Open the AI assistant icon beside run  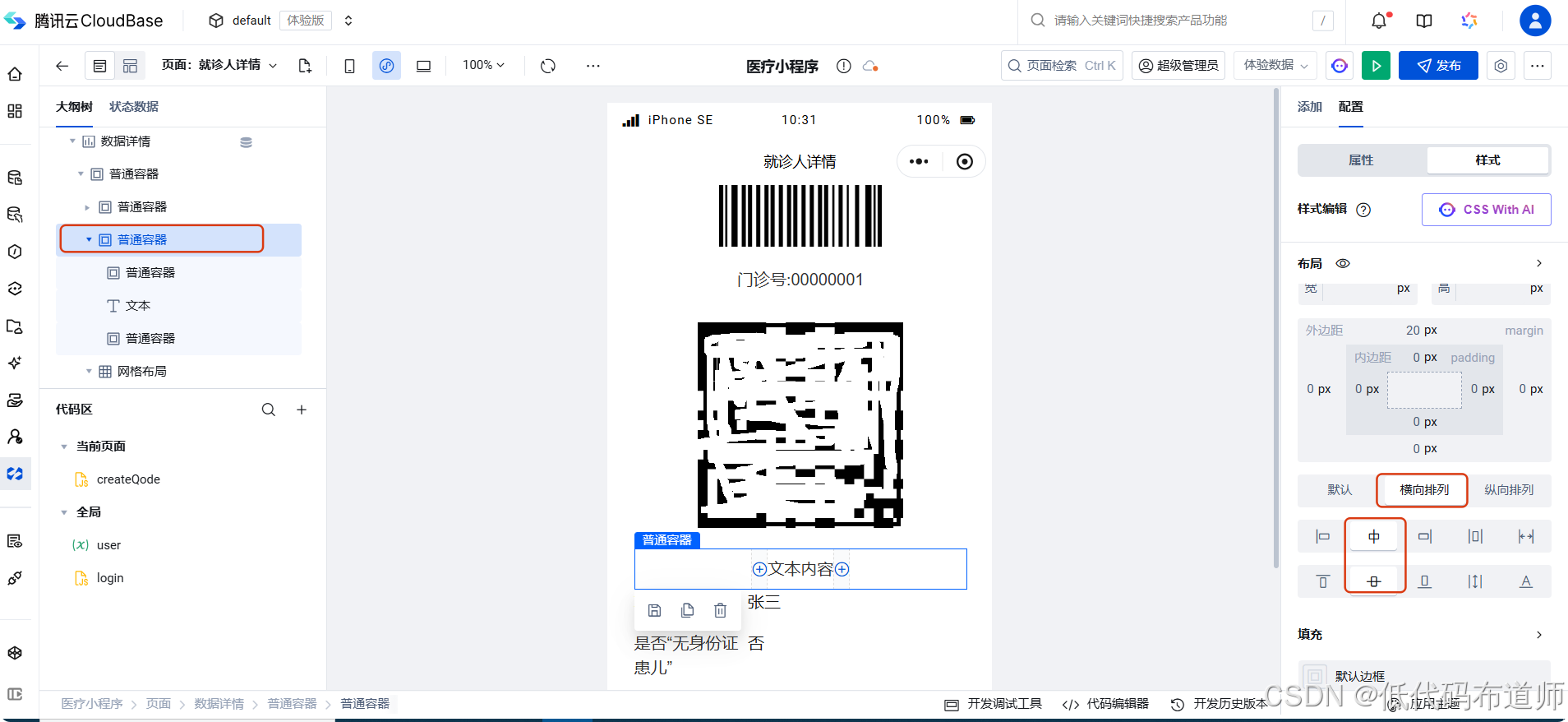click(x=1340, y=66)
